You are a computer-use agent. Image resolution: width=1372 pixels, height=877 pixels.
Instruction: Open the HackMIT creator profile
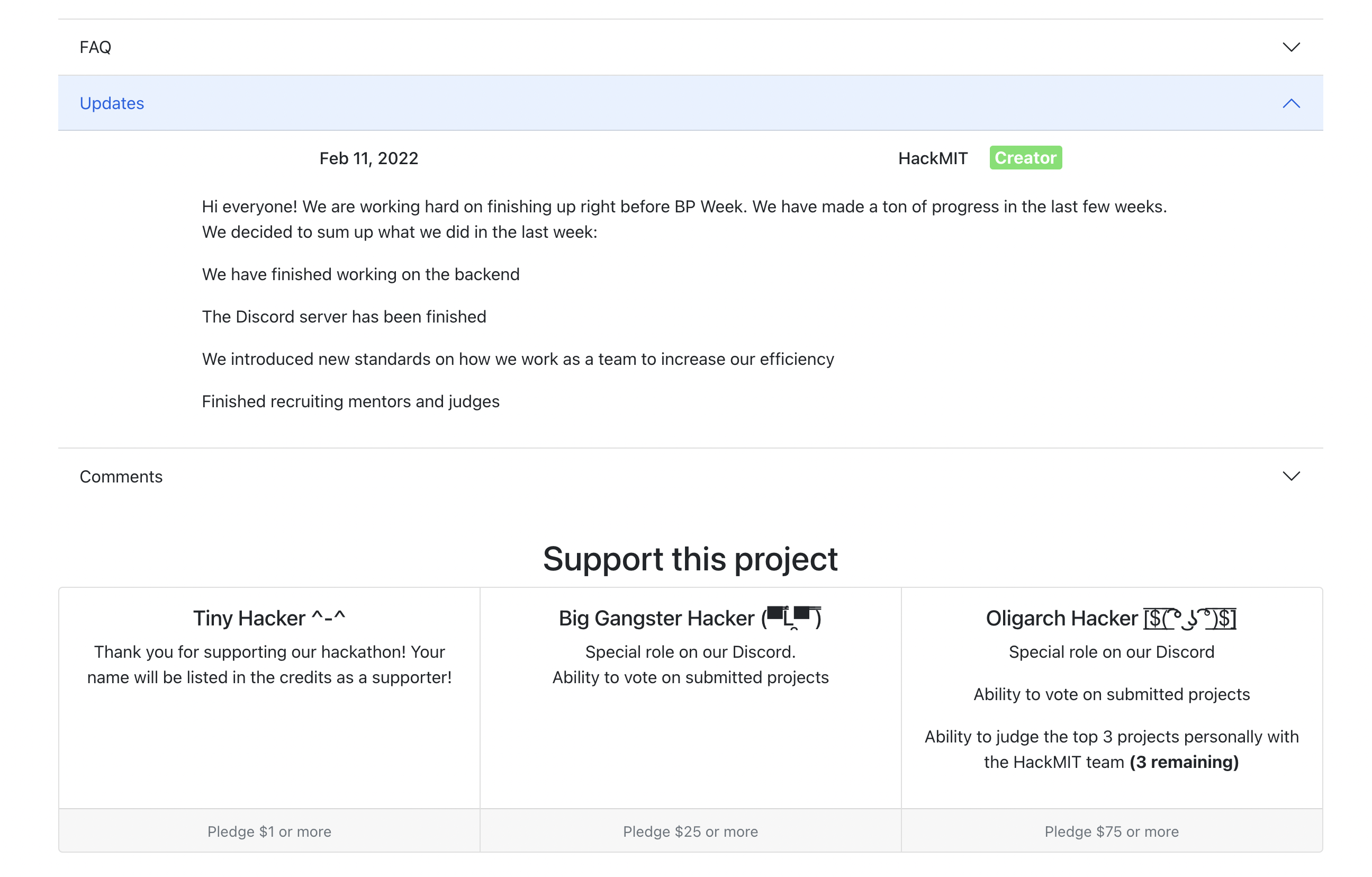(933, 158)
